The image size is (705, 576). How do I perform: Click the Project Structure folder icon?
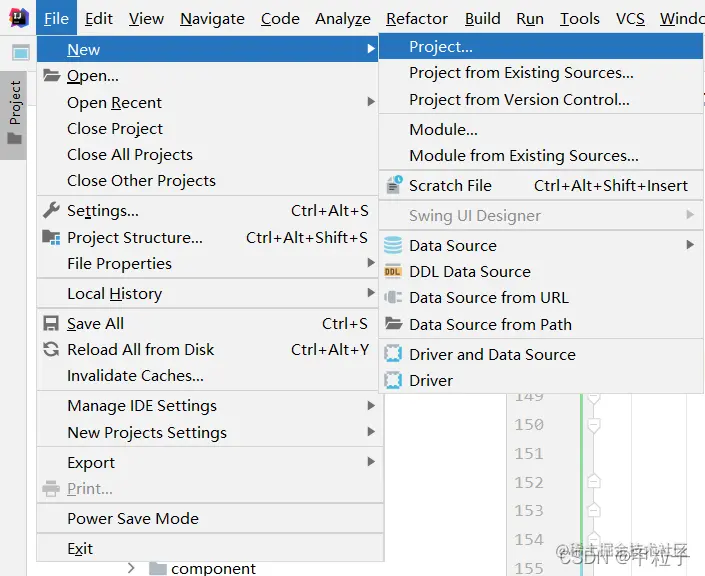click(51, 237)
